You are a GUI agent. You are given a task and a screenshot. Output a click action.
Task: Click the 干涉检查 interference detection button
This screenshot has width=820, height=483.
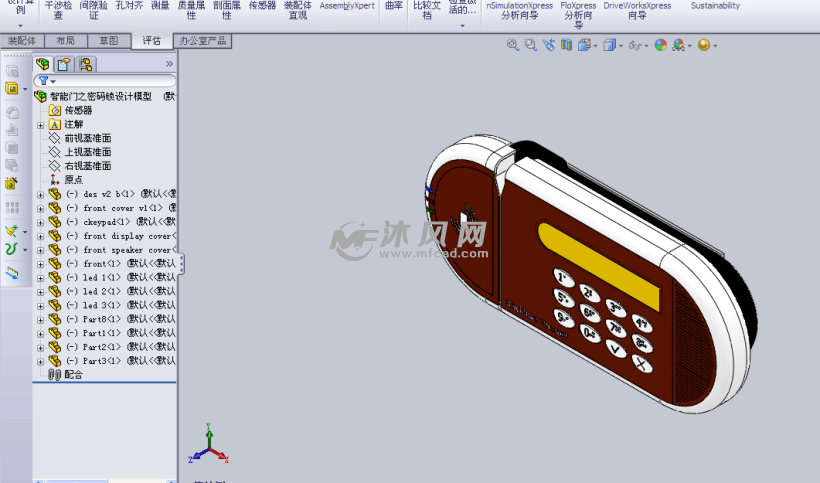58,10
